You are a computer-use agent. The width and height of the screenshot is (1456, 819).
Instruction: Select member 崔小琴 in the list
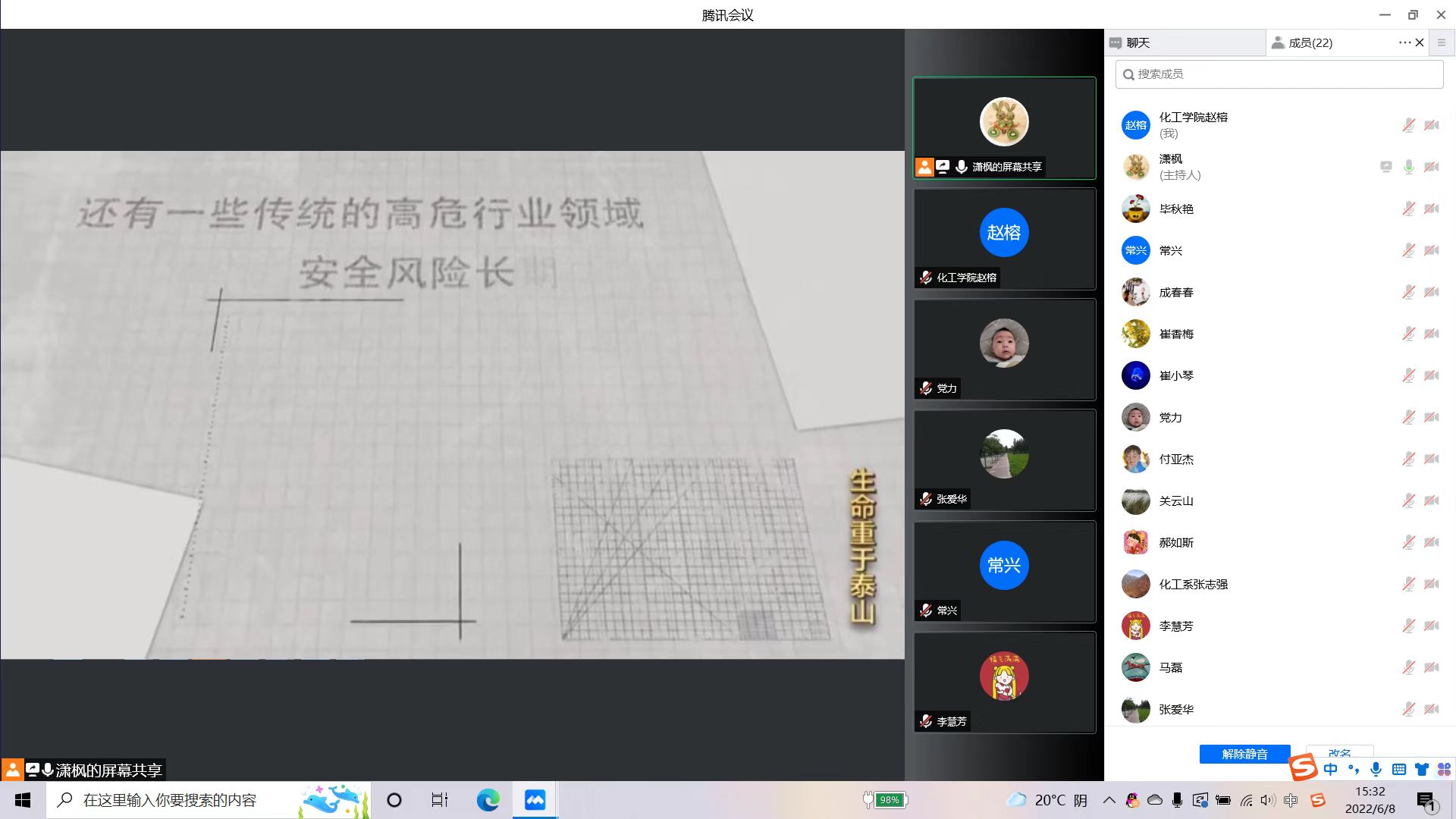point(1279,375)
